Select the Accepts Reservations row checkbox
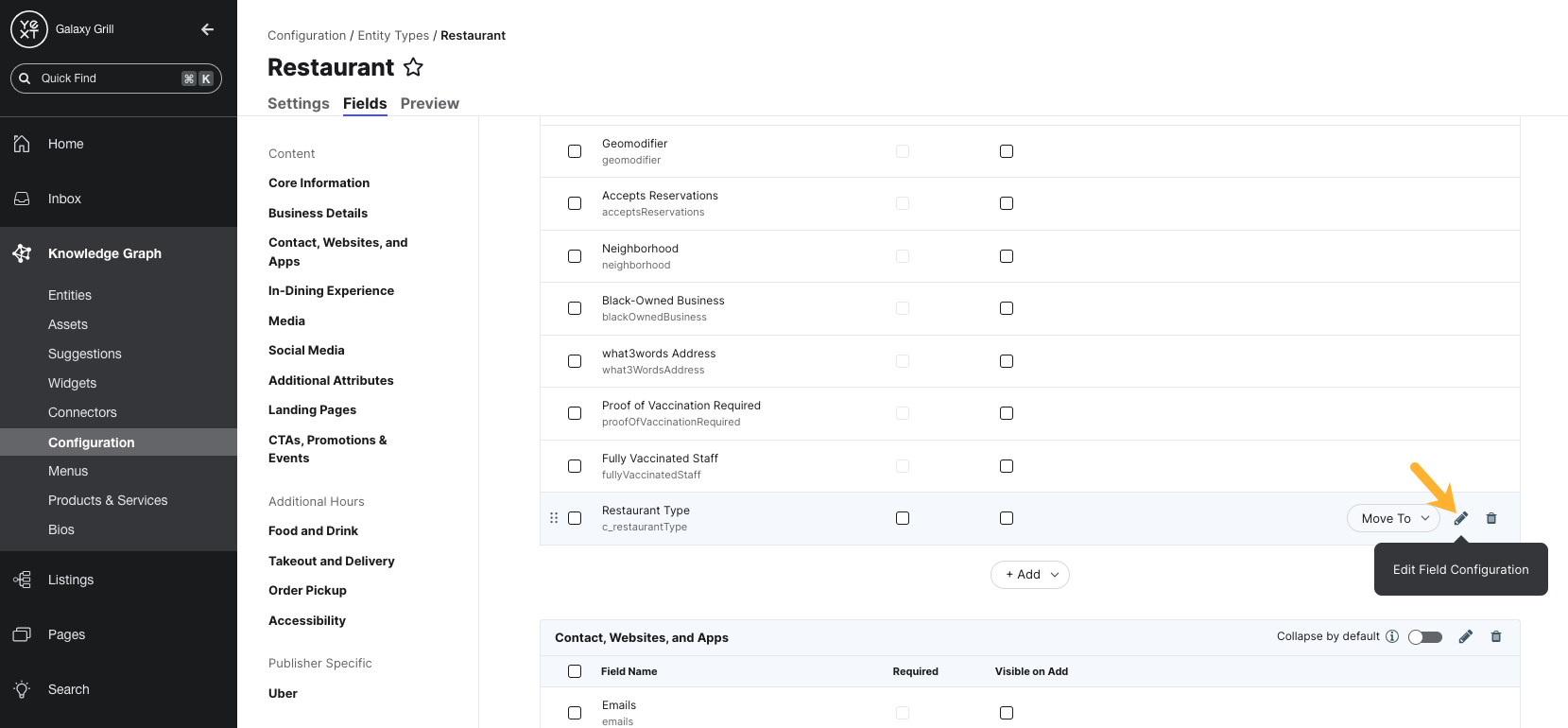The height and width of the screenshot is (728, 1568). 575,203
